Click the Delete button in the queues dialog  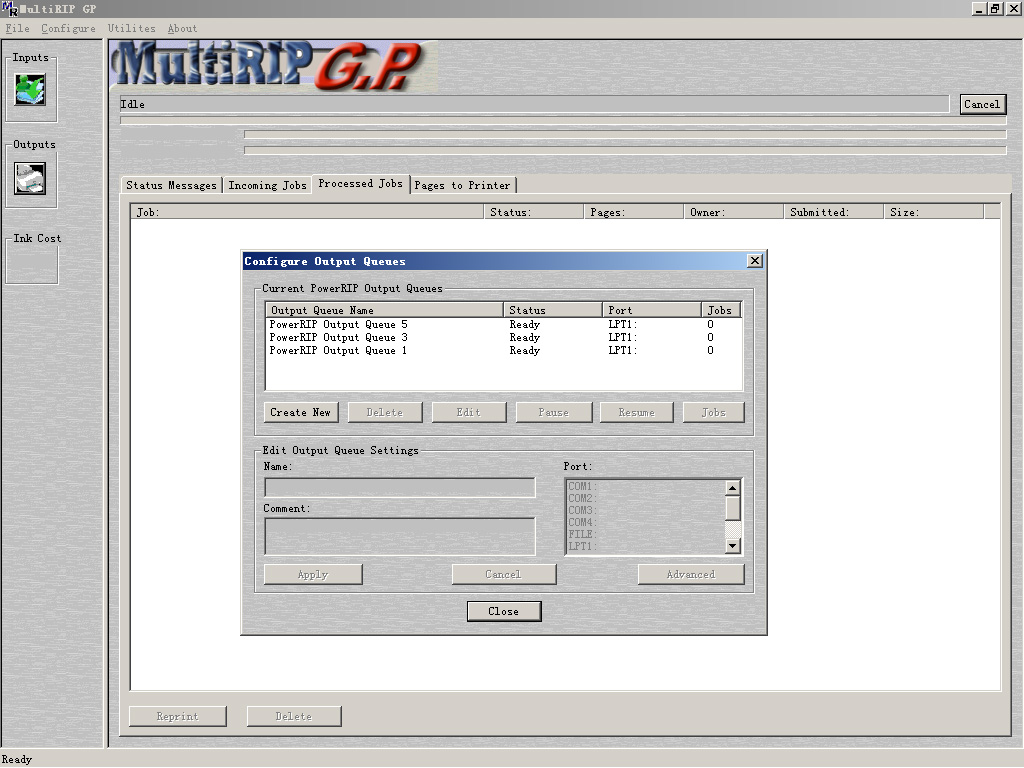(385, 412)
